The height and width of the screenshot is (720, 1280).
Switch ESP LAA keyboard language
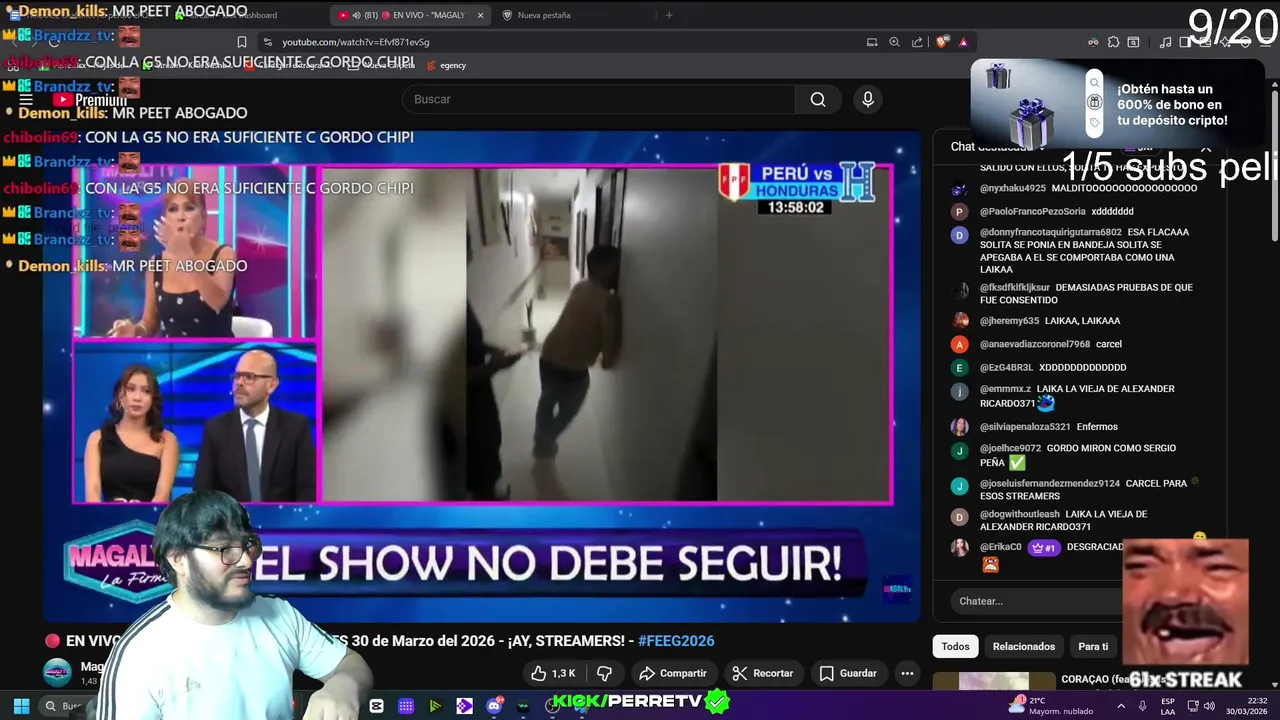click(x=1168, y=706)
